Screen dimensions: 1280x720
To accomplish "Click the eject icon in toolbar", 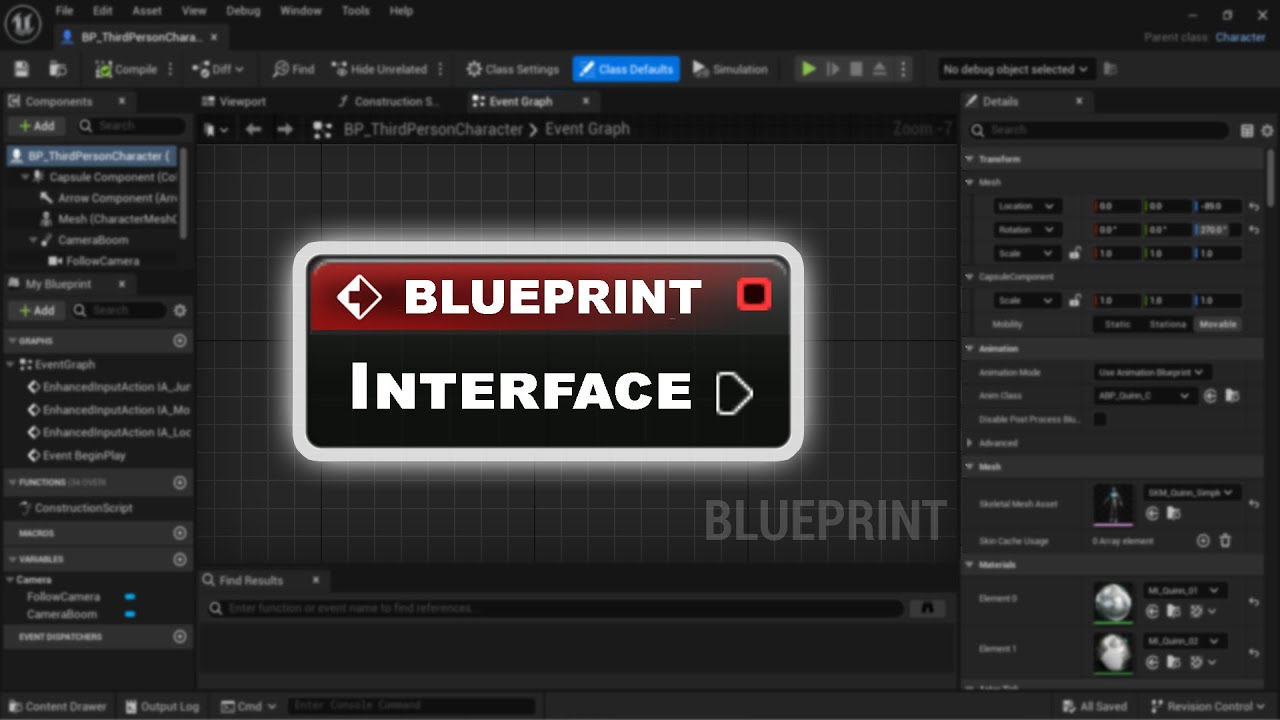I will (x=879, y=69).
